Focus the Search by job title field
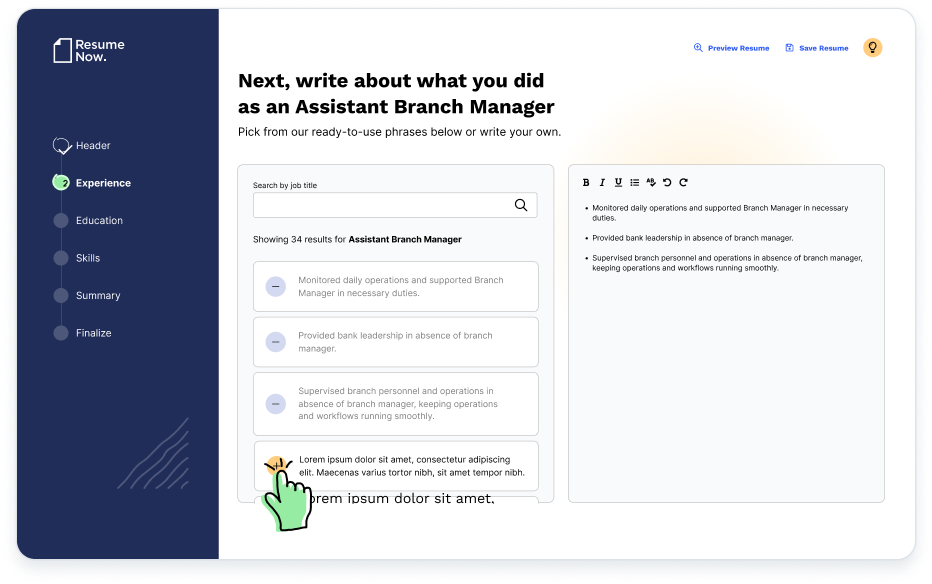The height and width of the screenshot is (584, 932). pyautogui.click(x=380, y=205)
